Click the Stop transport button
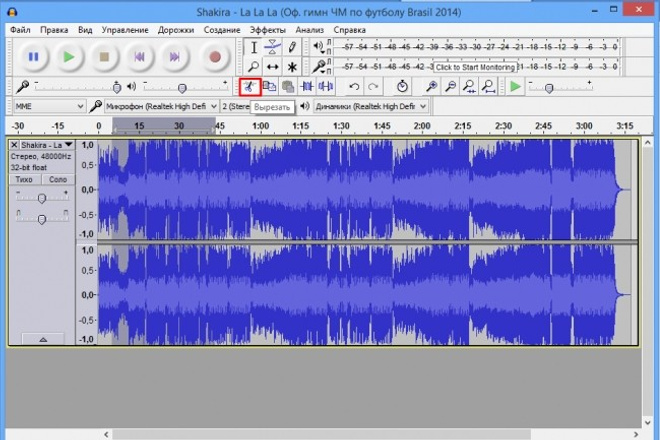Image resolution: width=660 pixels, height=440 pixels. pyautogui.click(x=104, y=57)
